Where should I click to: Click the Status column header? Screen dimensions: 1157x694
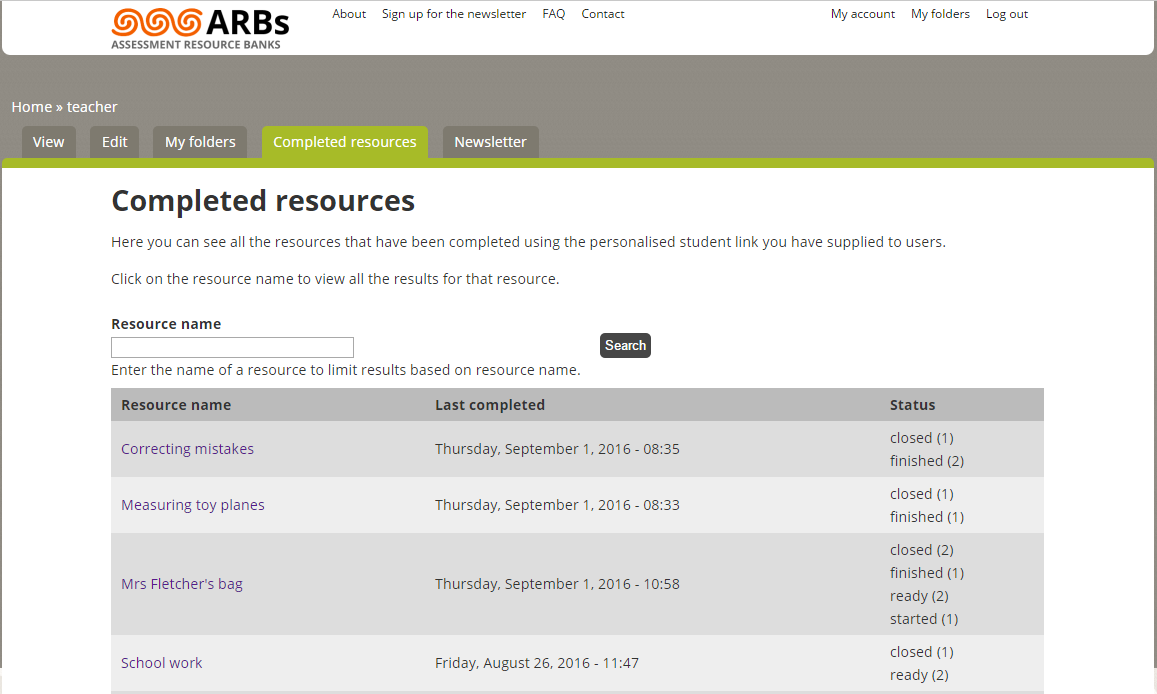[913, 405]
